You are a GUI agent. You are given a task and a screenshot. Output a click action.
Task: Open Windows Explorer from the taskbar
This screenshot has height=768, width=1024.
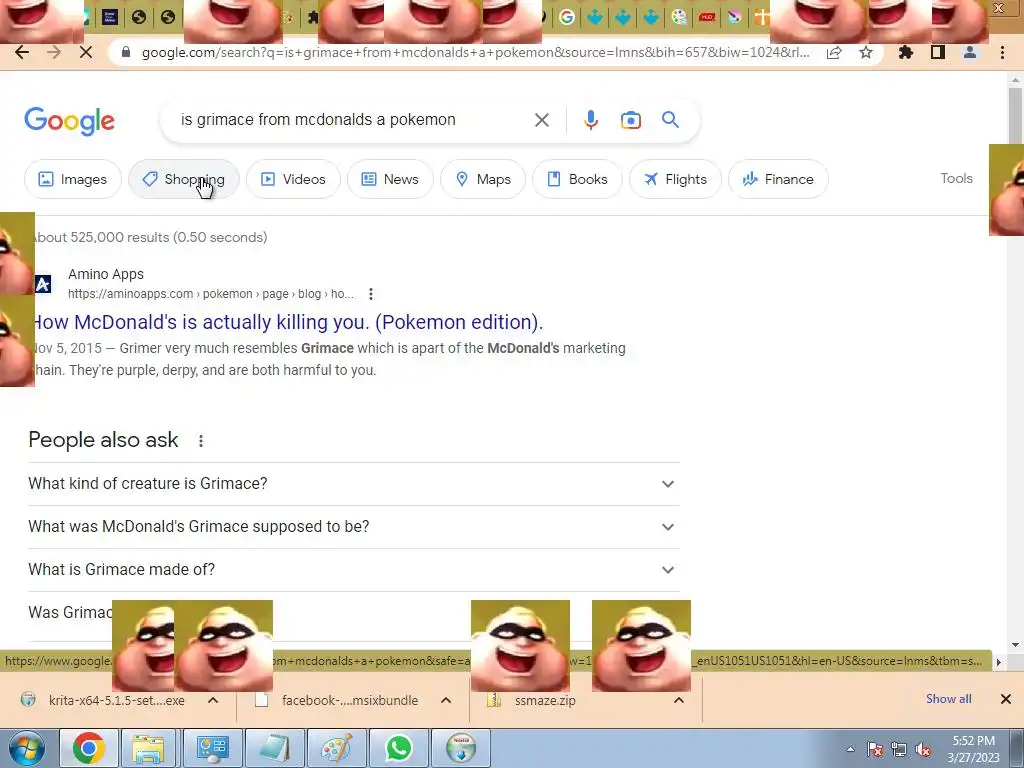(148, 748)
